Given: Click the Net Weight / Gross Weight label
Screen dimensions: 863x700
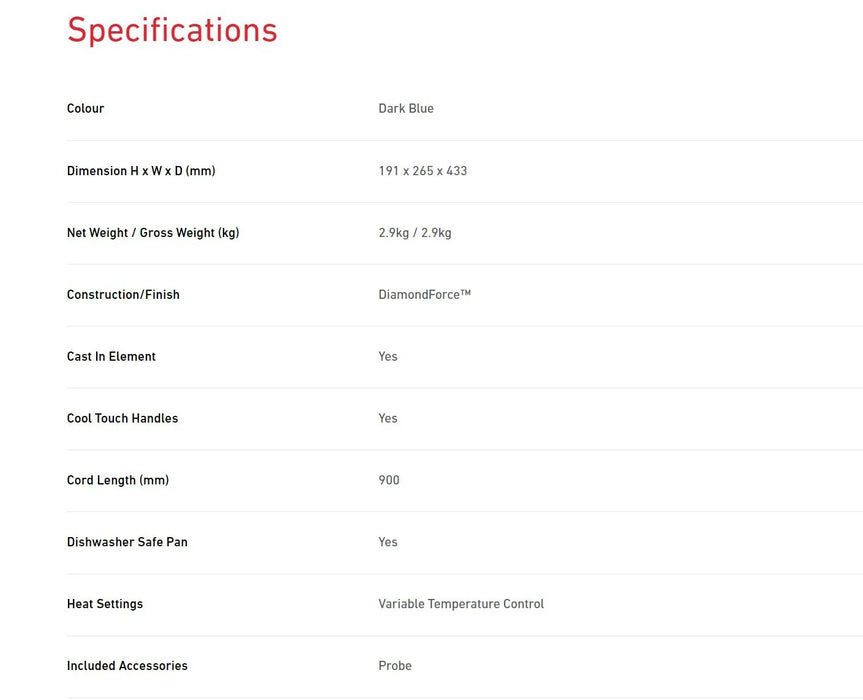Looking at the screenshot, I should coord(153,233).
